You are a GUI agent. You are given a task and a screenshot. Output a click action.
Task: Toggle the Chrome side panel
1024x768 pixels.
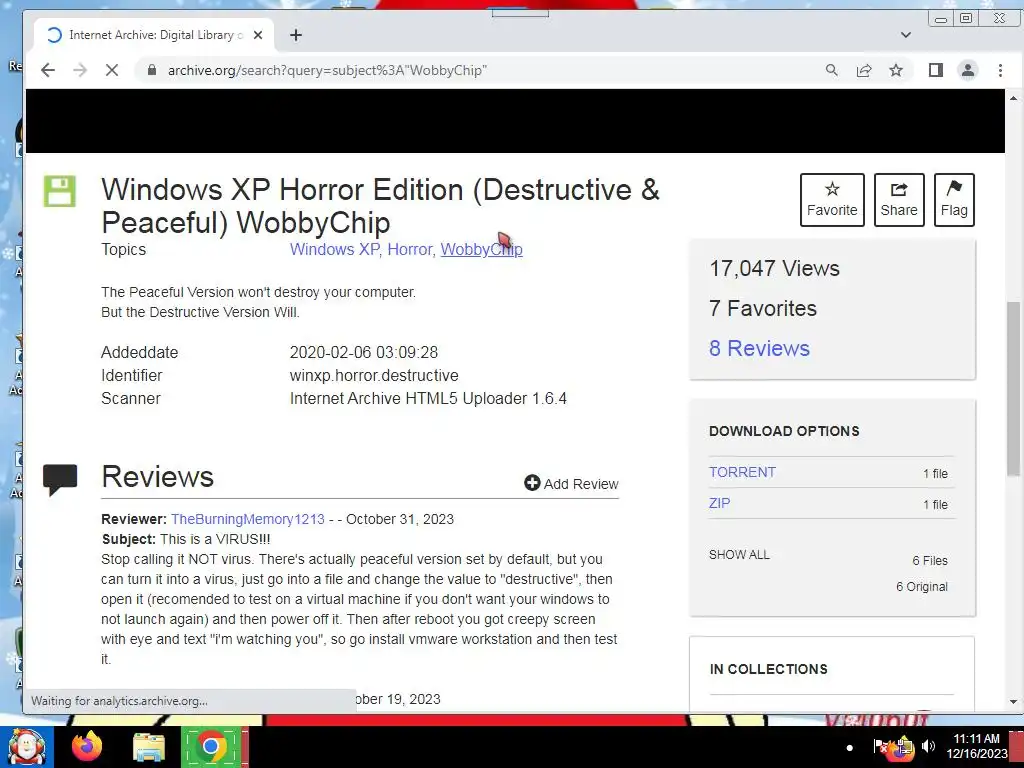coord(935,70)
